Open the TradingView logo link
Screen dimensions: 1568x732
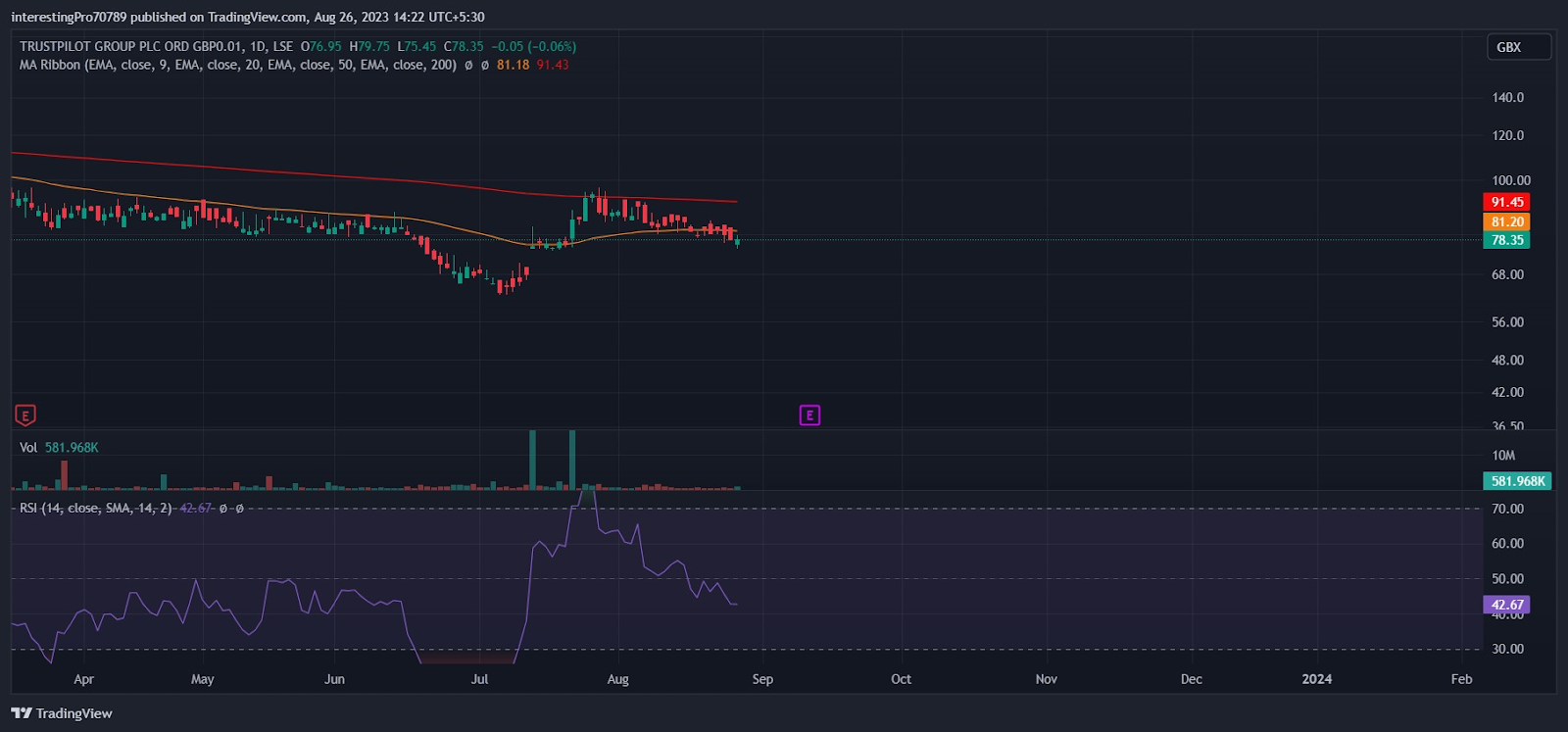click(62, 713)
